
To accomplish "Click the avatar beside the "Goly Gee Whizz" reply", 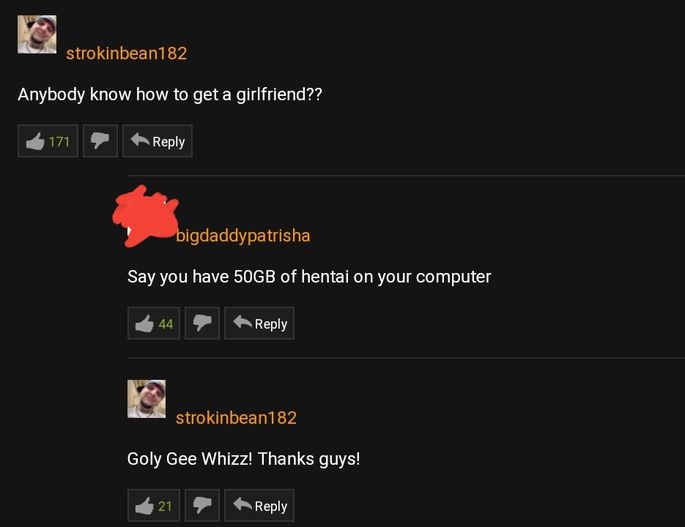I will coord(147,399).
